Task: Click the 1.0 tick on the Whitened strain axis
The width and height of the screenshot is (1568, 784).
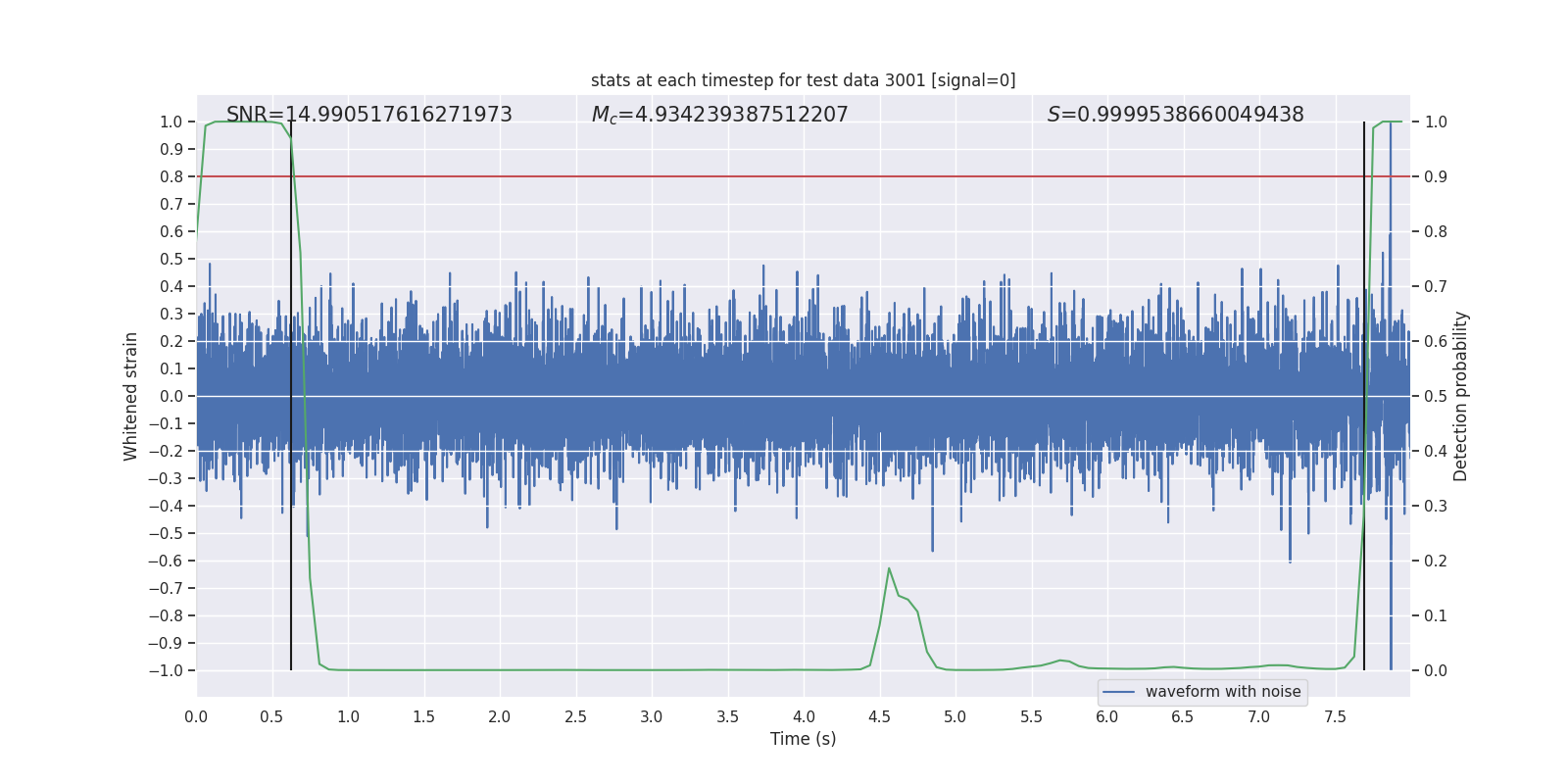Action: [x=171, y=122]
